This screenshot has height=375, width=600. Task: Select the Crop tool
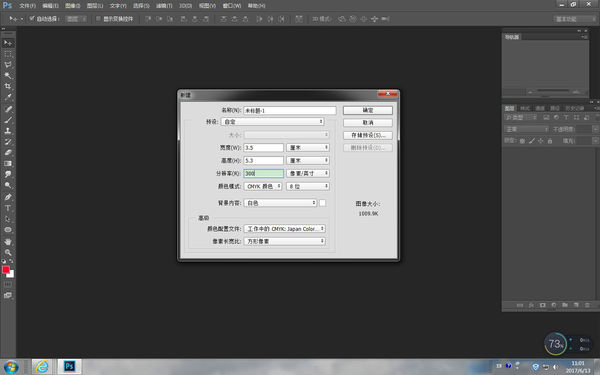tap(8, 86)
